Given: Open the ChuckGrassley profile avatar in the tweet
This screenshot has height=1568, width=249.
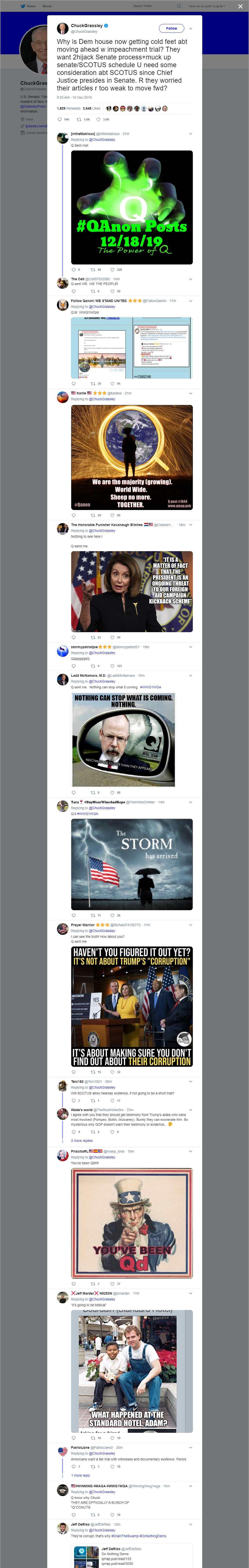Looking at the screenshot, I should pos(62,28).
